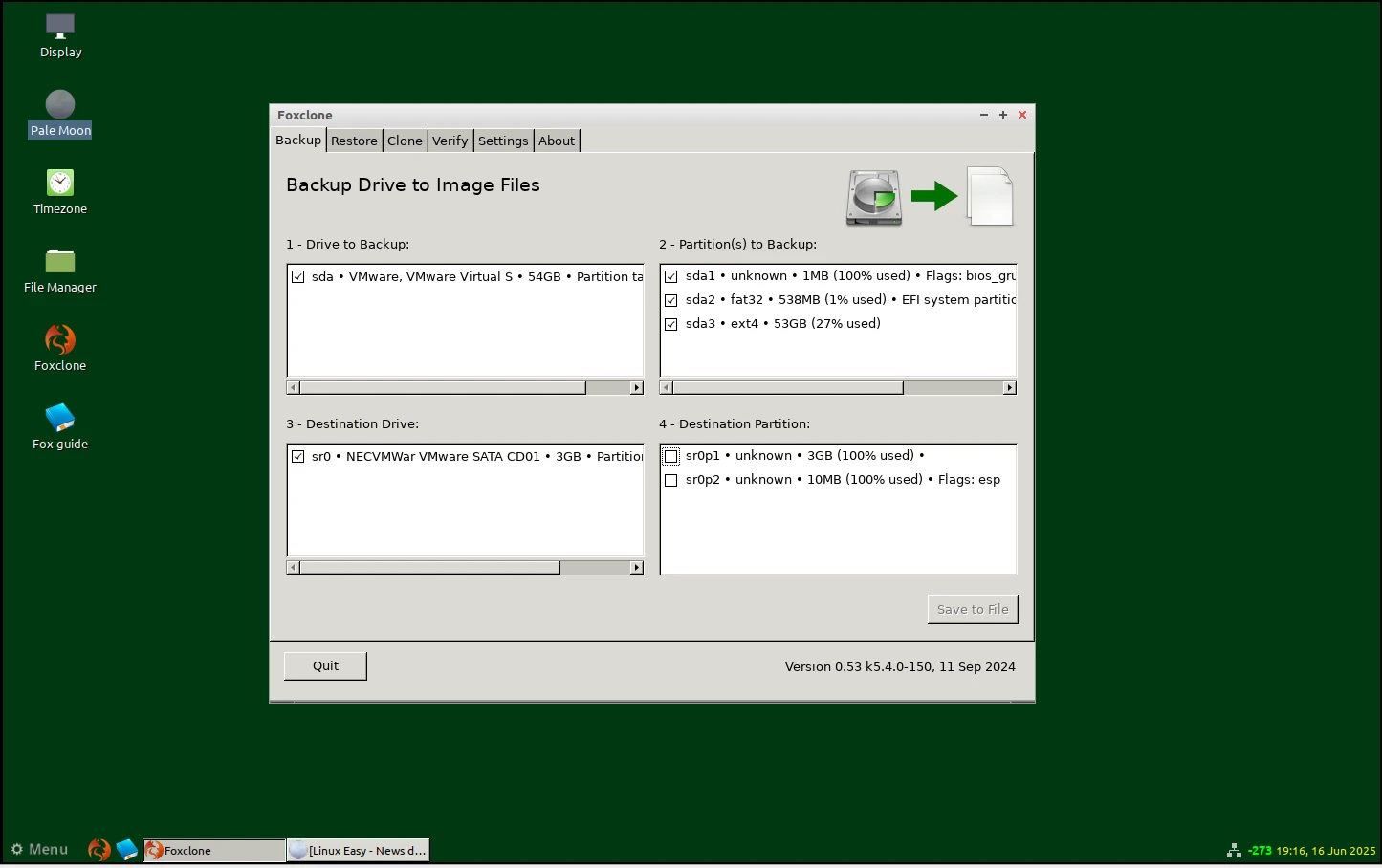Click the Quit button
Image resolution: width=1382 pixels, height=868 pixels.
325,666
